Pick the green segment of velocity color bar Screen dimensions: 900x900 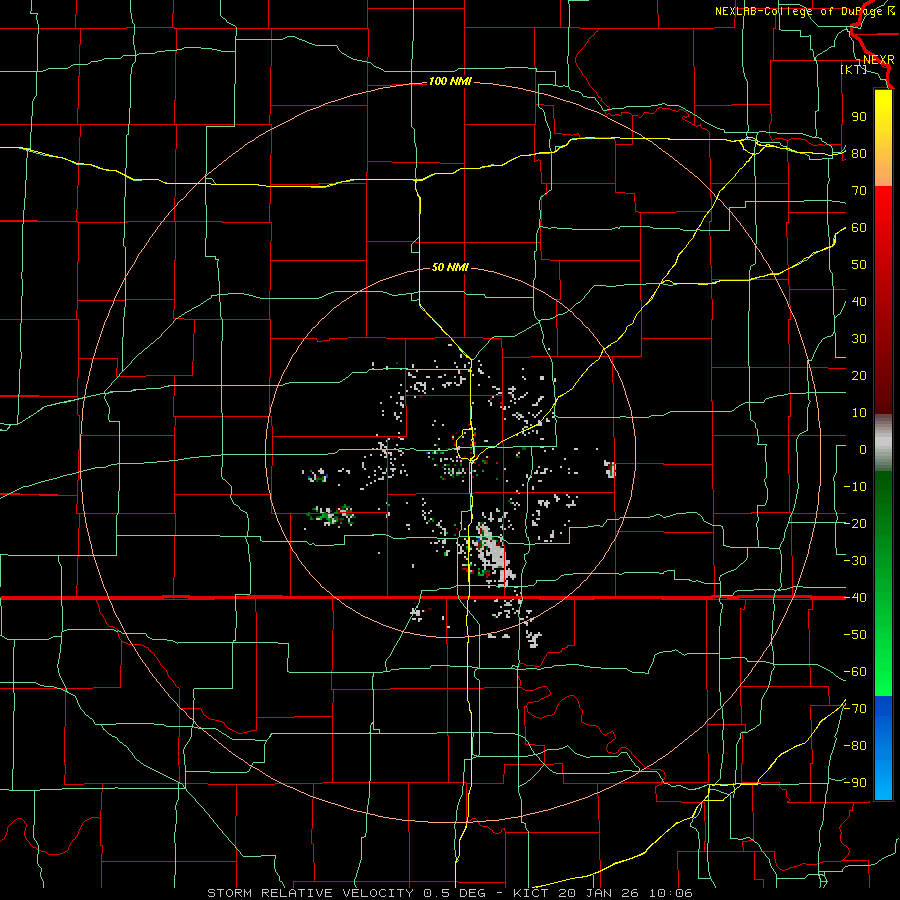(x=883, y=583)
